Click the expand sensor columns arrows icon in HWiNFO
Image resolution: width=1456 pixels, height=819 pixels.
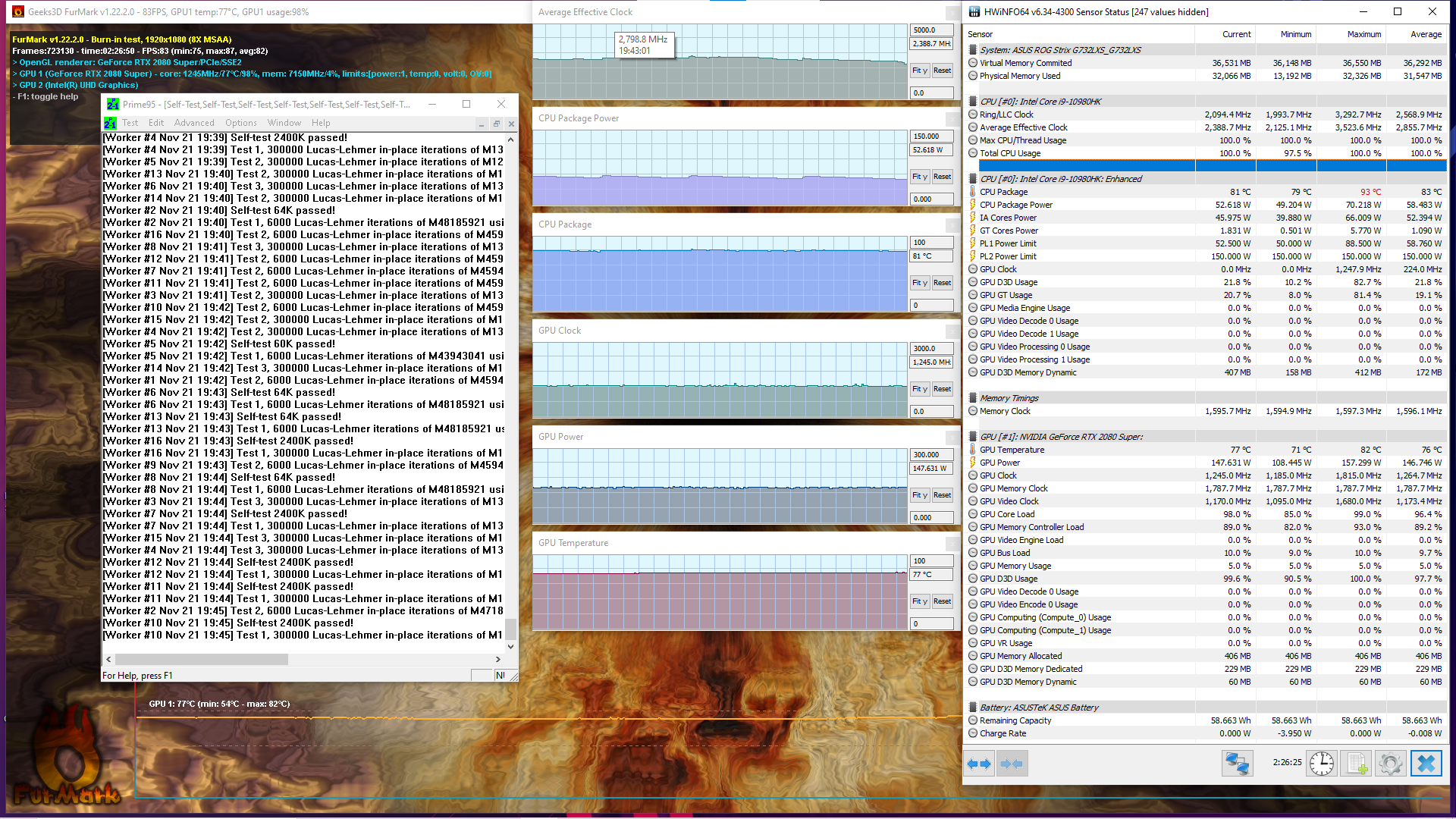click(x=979, y=764)
